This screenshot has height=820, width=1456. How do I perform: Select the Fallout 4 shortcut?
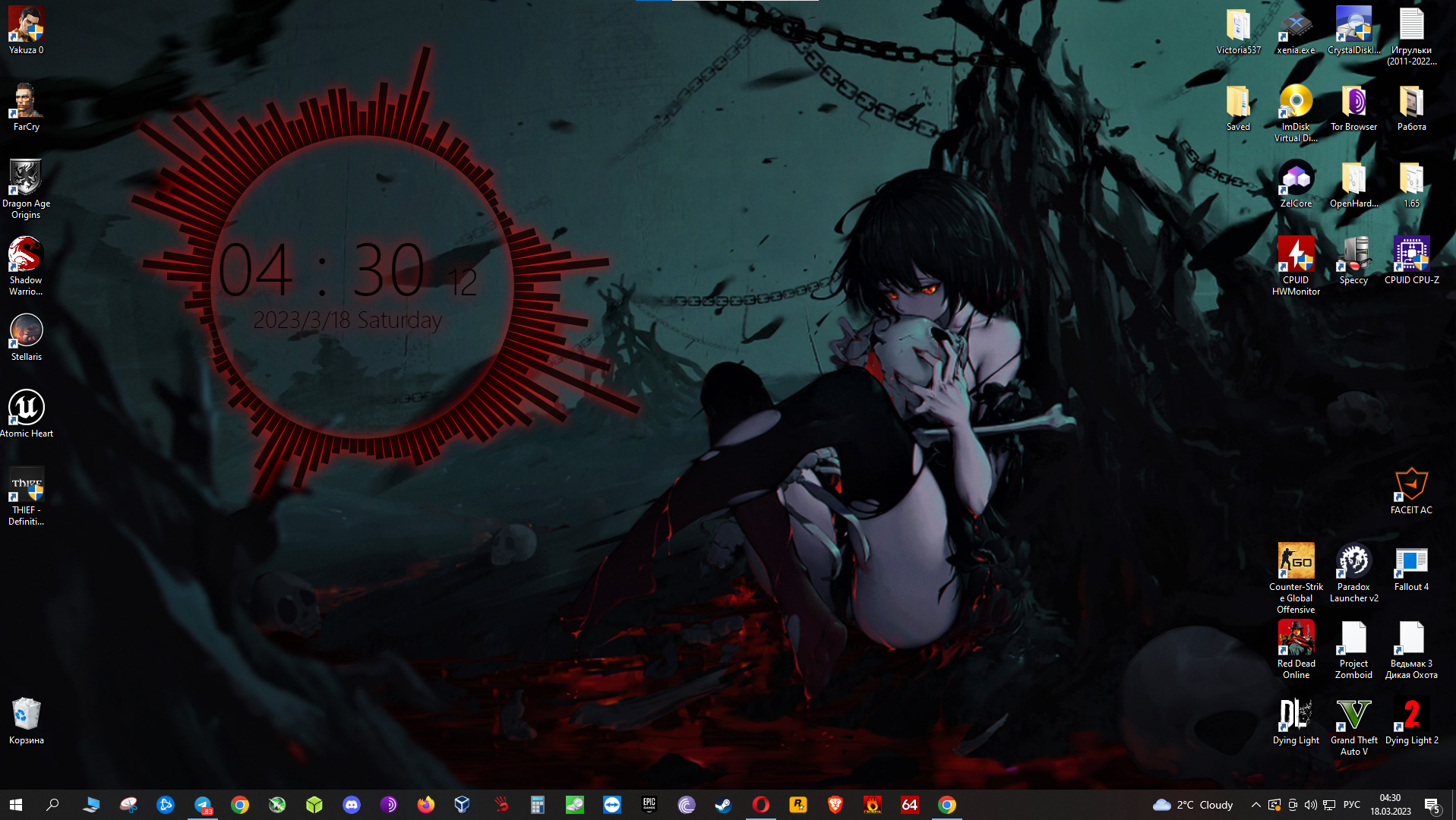[1411, 568]
